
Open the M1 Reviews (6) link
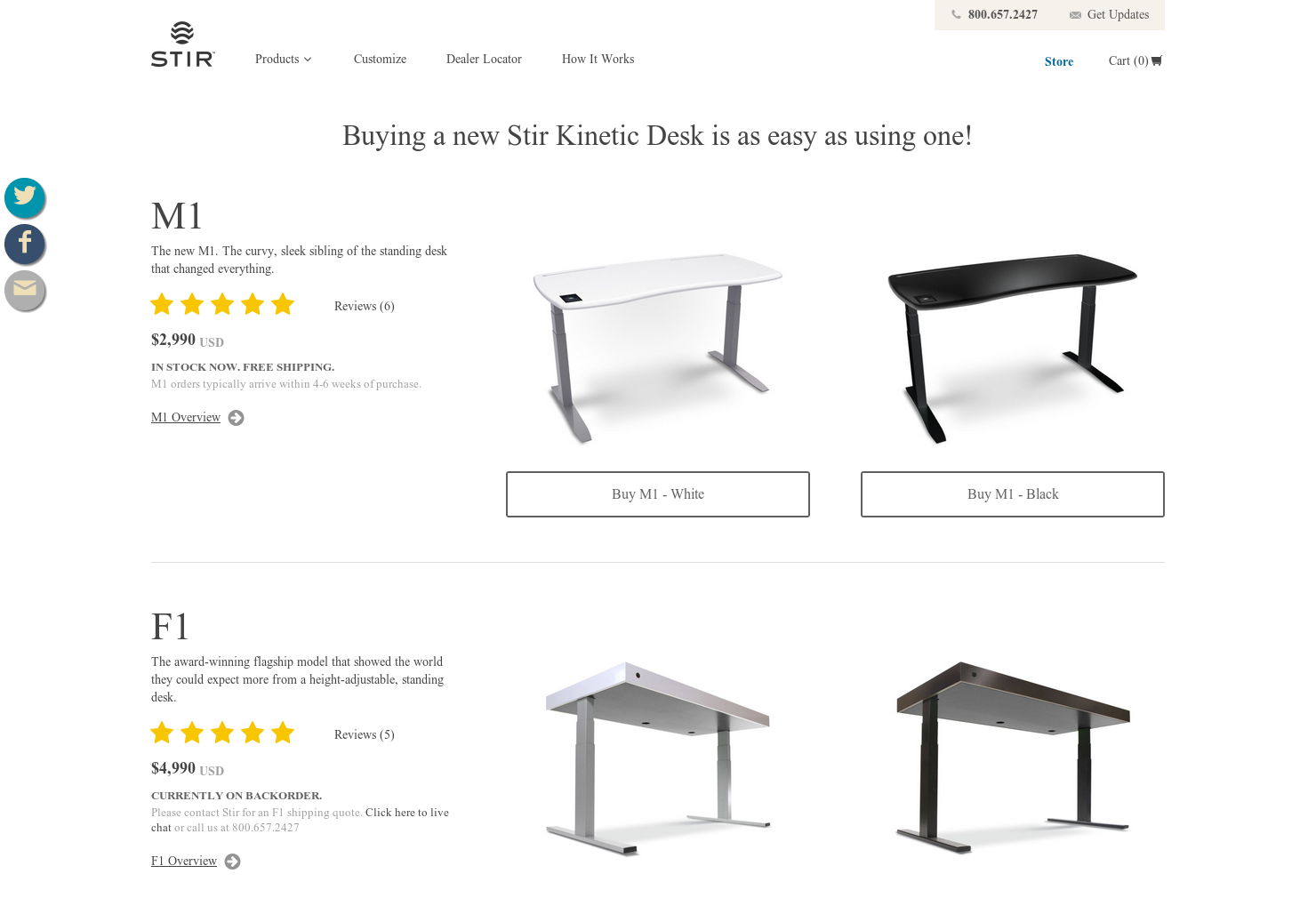pyautogui.click(x=364, y=306)
